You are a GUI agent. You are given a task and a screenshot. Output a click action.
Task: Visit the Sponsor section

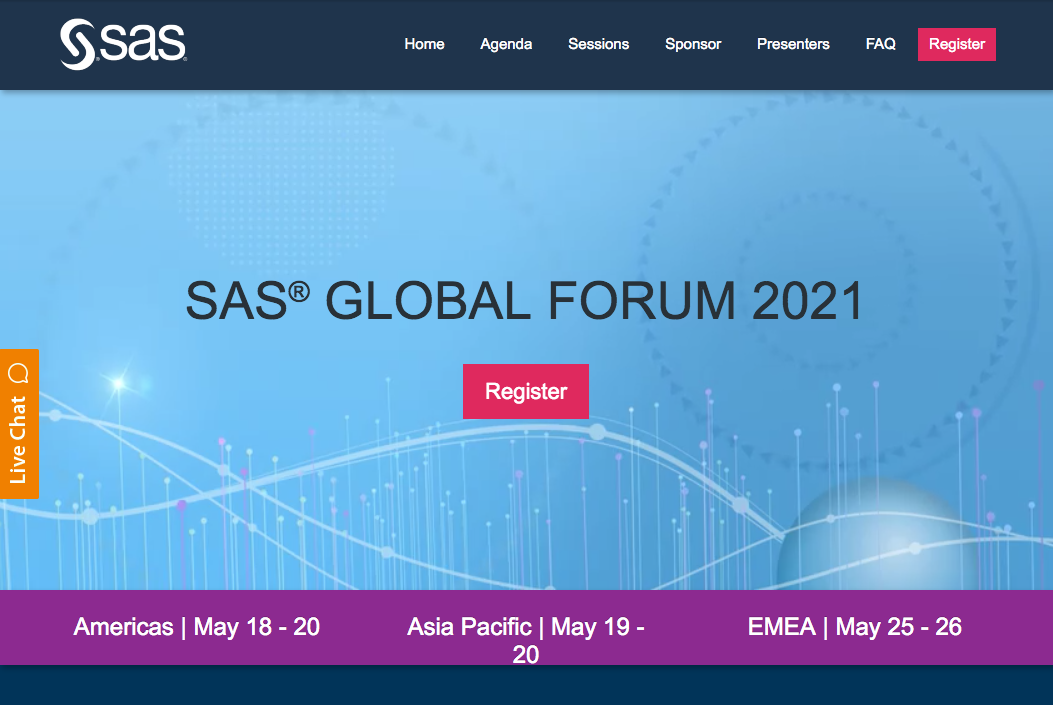click(693, 44)
